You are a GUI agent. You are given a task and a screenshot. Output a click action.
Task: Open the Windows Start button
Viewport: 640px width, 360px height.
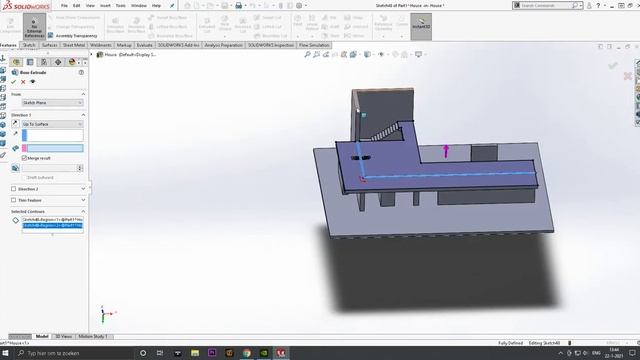point(6,353)
